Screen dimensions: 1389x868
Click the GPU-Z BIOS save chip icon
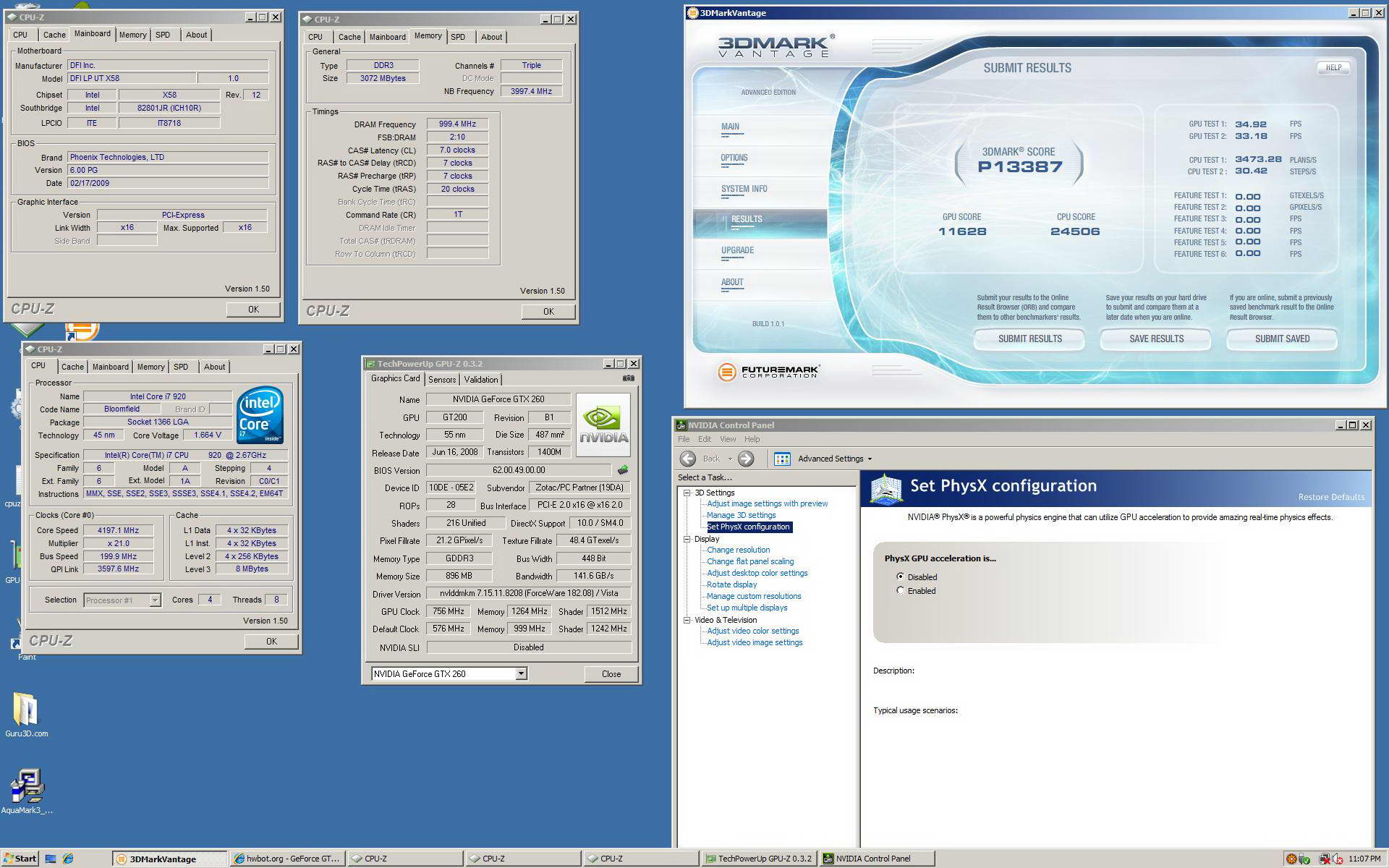point(623,470)
